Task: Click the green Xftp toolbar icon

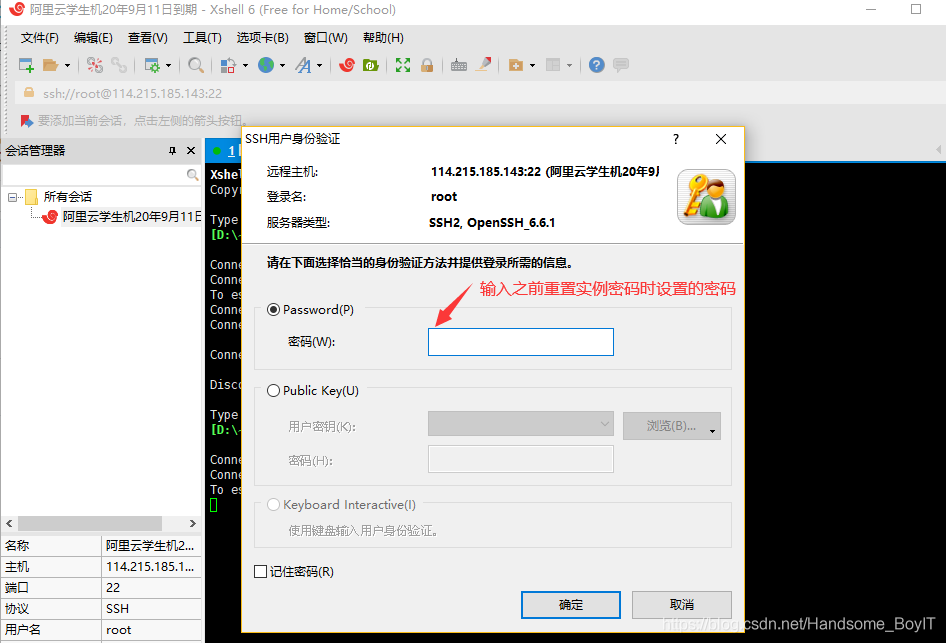Action: click(x=370, y=65)
